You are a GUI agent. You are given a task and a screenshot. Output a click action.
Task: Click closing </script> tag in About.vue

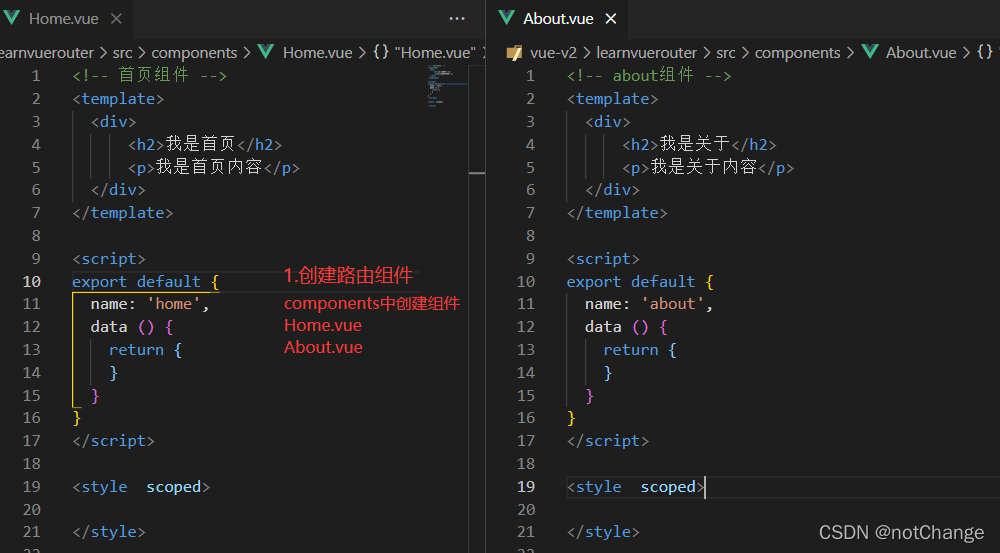point(608,441)
